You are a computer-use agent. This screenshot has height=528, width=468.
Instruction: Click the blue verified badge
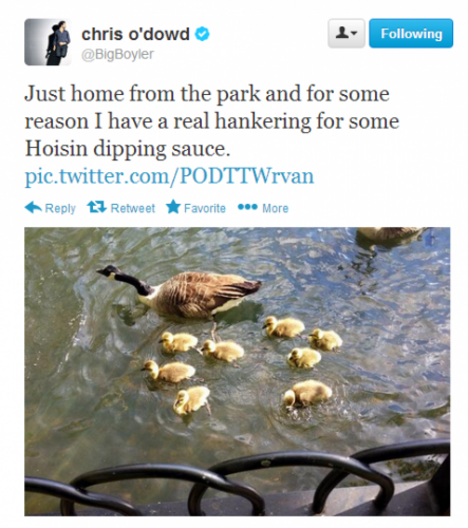pos(203,34)
